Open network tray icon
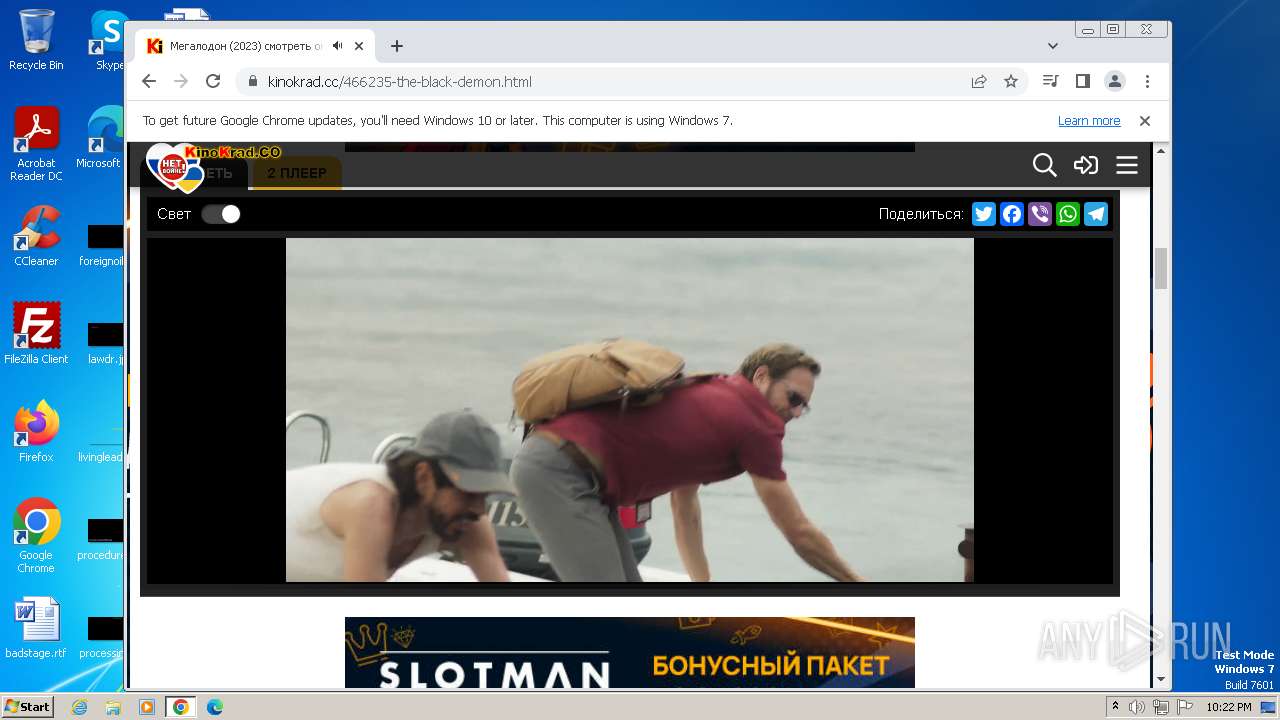1280x720 pixels. (x=1161, y=707)
